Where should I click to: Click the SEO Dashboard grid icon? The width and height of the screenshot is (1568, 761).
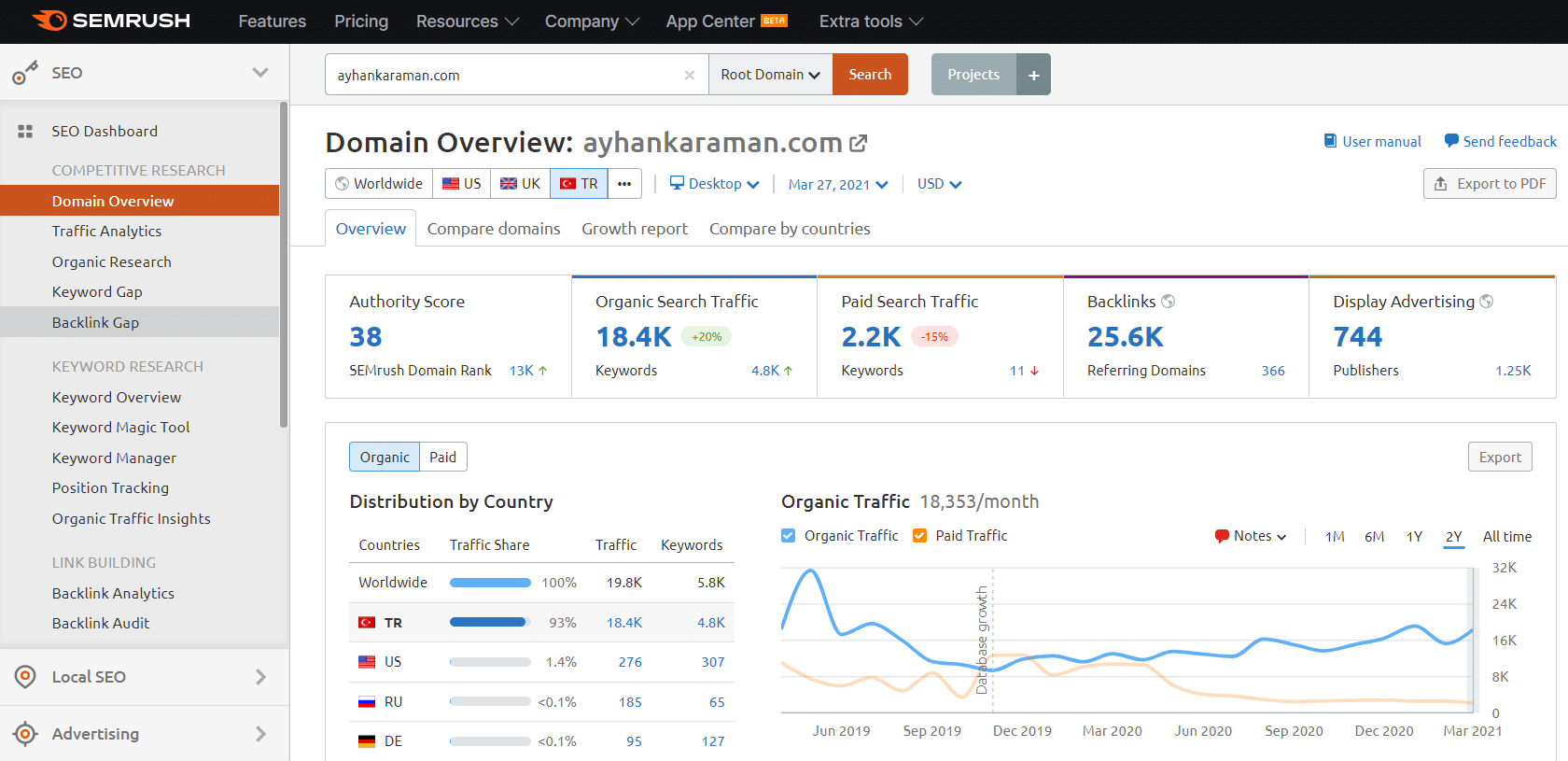[25, 132]
